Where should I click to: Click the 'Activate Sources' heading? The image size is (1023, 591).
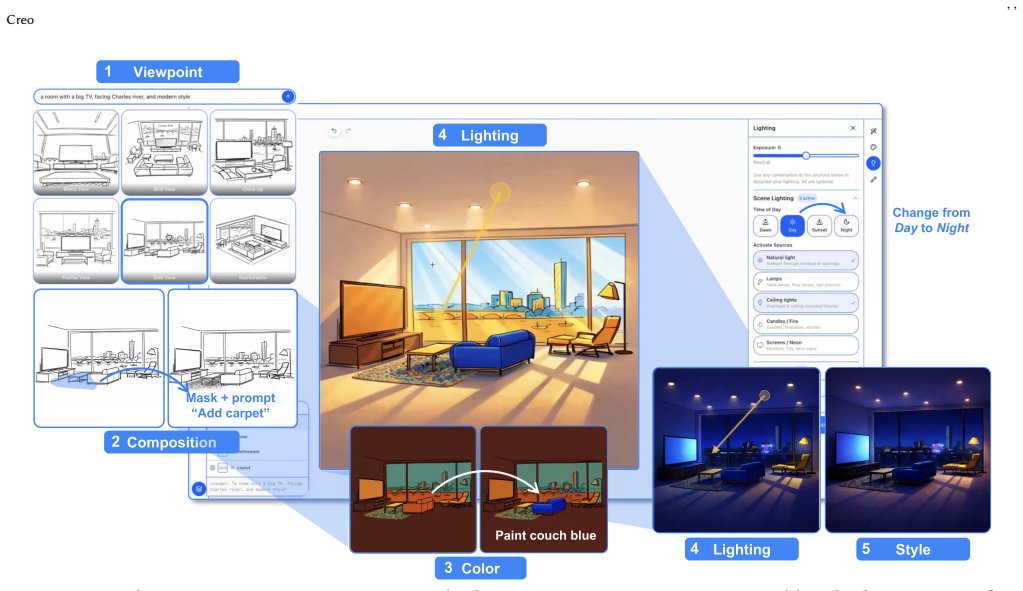tap(772, 245)
